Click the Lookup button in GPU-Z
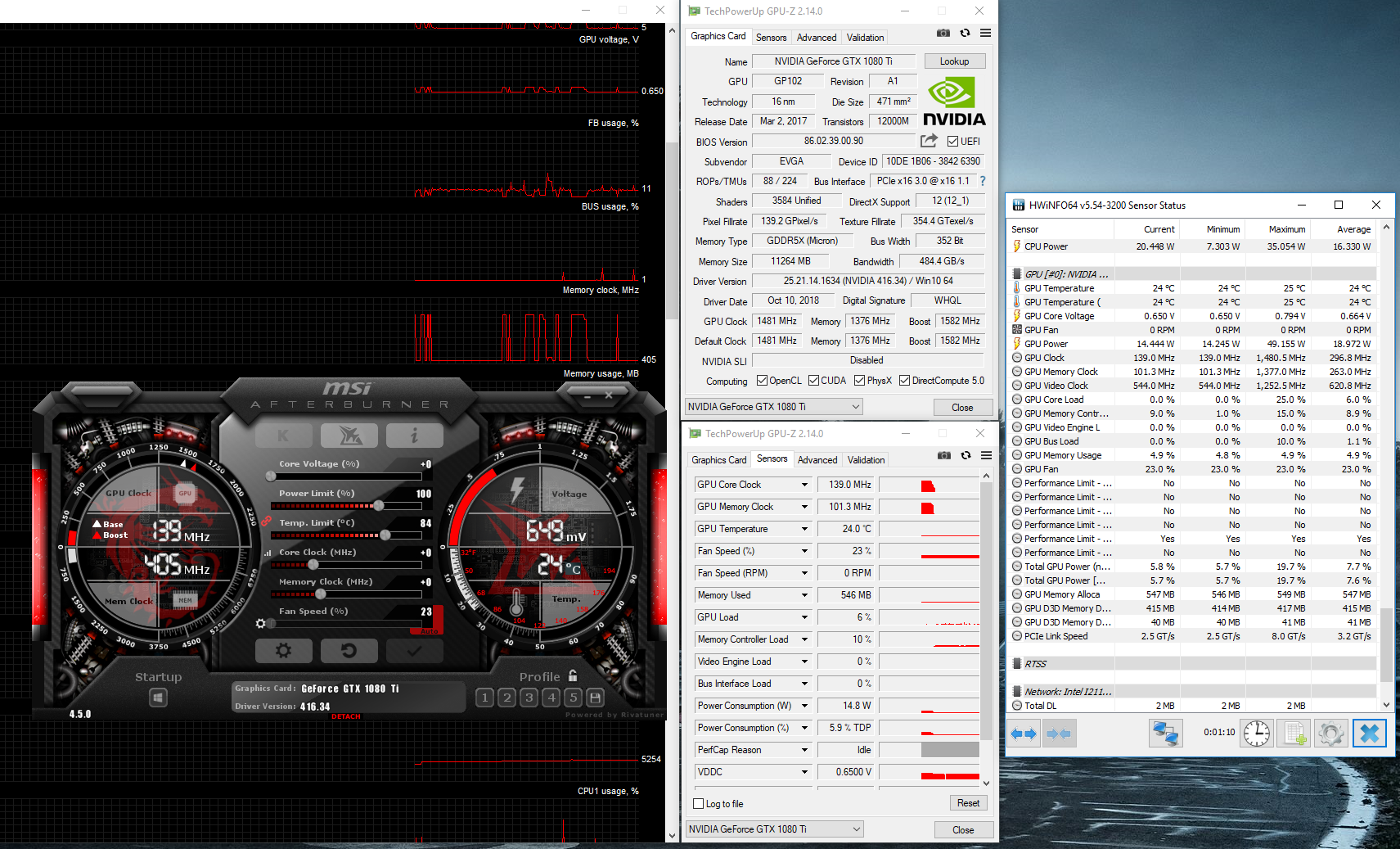This screenshot has width=1400, height=849. tap(954, 61)
